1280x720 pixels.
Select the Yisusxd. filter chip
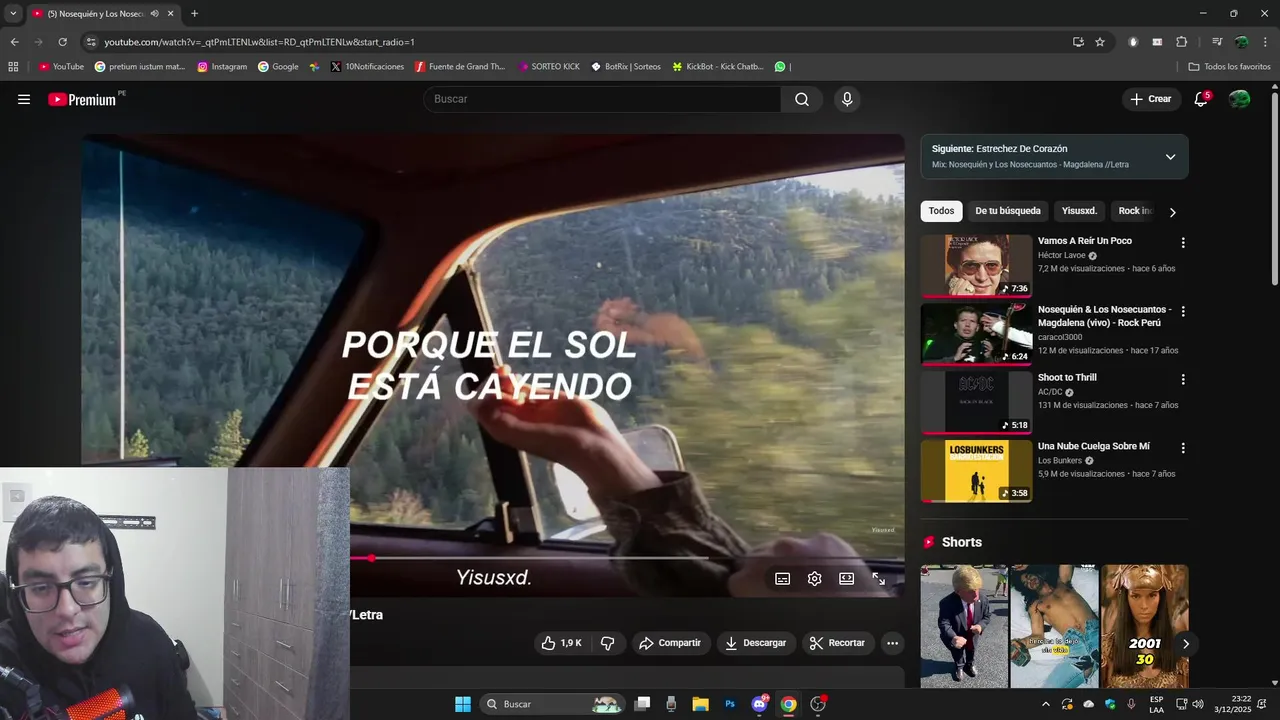(x=1079, y=211)
